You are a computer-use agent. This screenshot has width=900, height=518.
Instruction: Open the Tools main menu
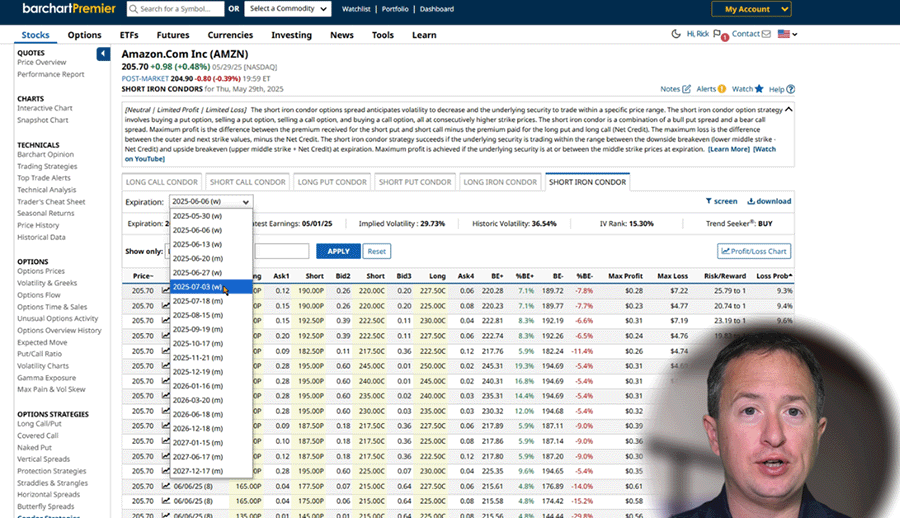point(382,35)
